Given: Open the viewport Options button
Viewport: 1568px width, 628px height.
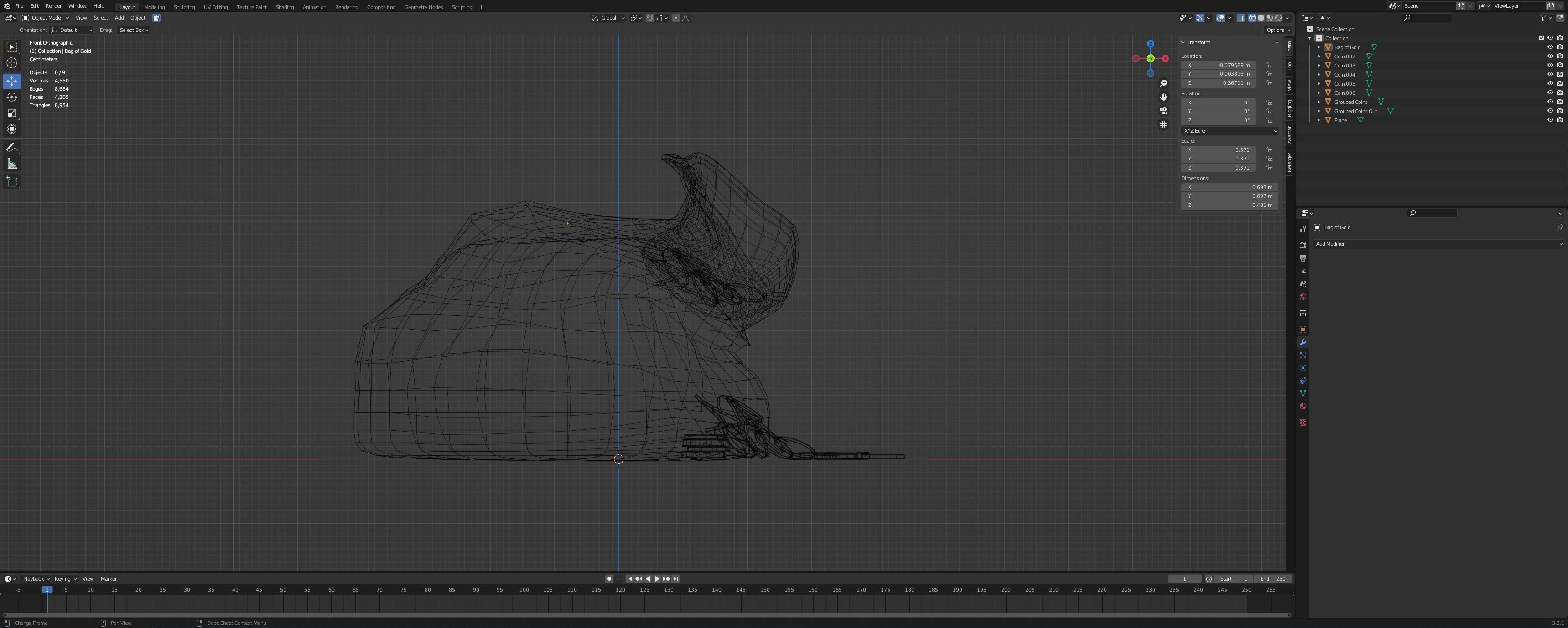Looking at the screenshot, I should [x=1277, y=30].
